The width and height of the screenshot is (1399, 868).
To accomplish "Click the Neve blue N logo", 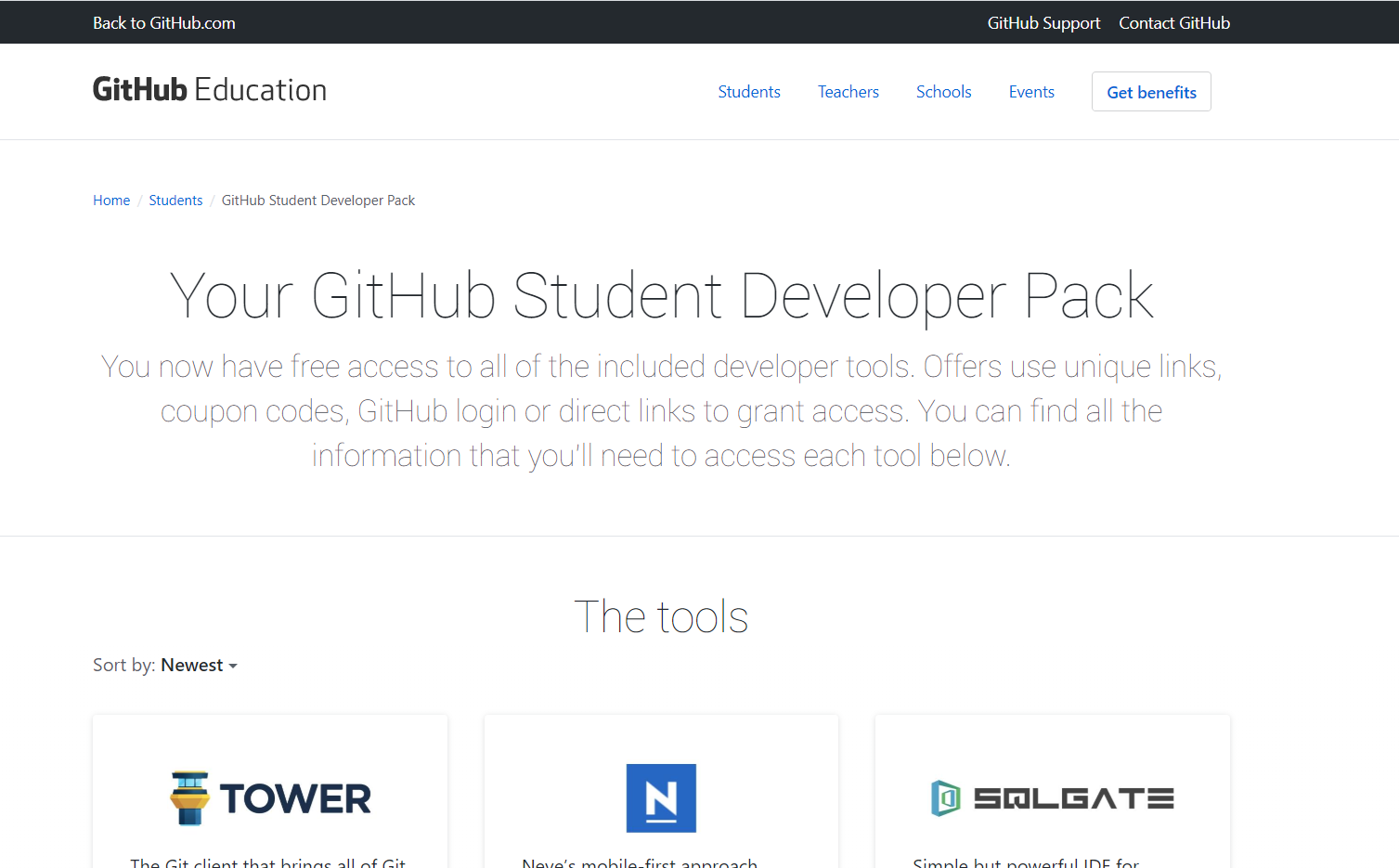I will point(661,798).
